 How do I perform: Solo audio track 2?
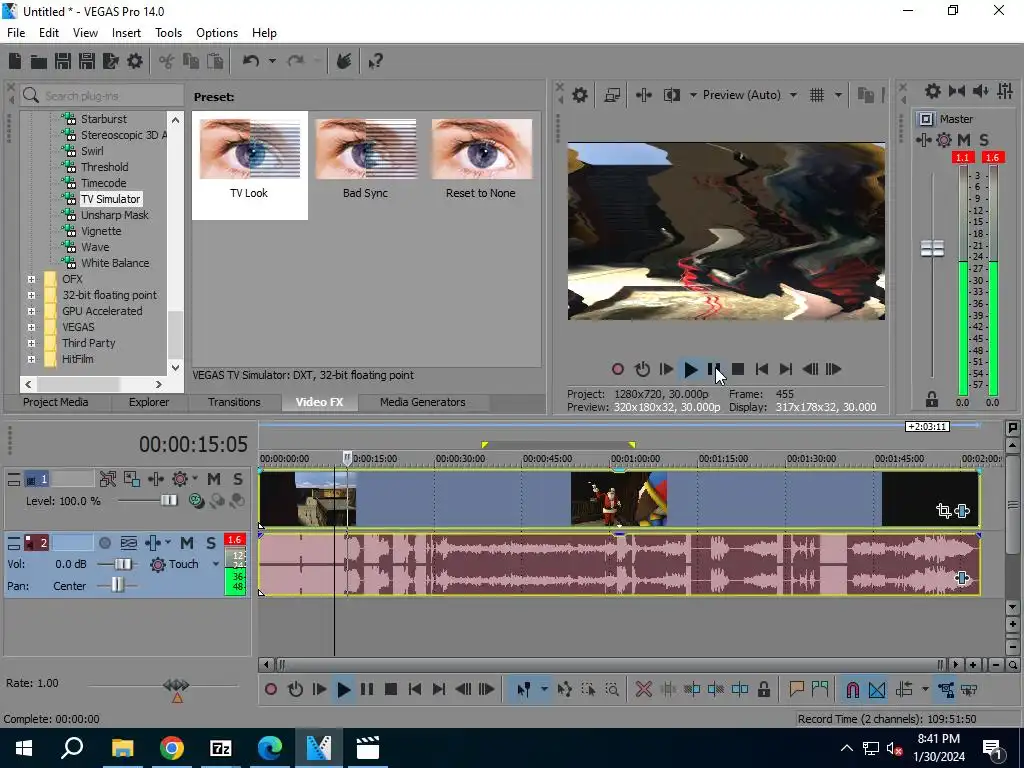211,543
